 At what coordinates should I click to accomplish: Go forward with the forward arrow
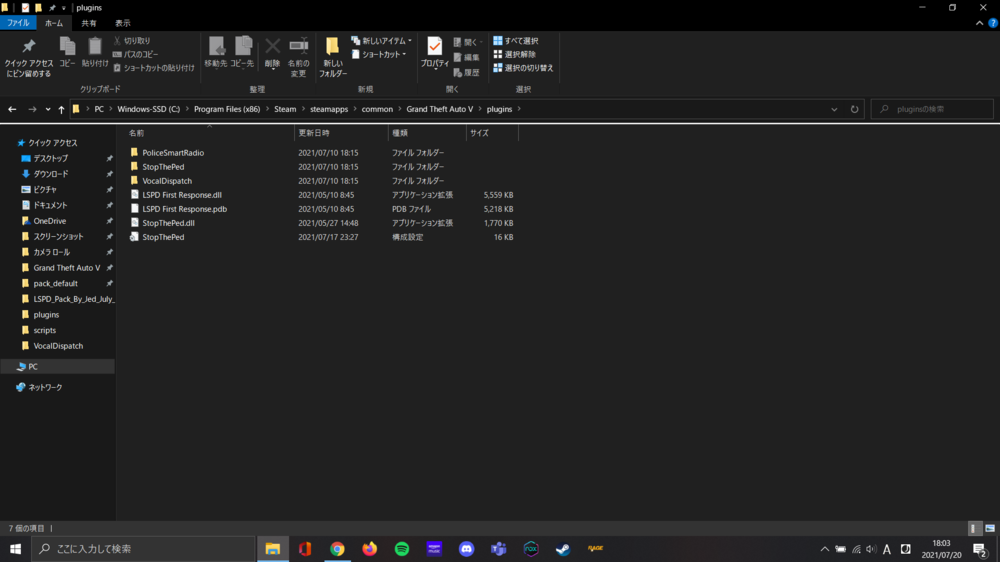click(32, 109)
